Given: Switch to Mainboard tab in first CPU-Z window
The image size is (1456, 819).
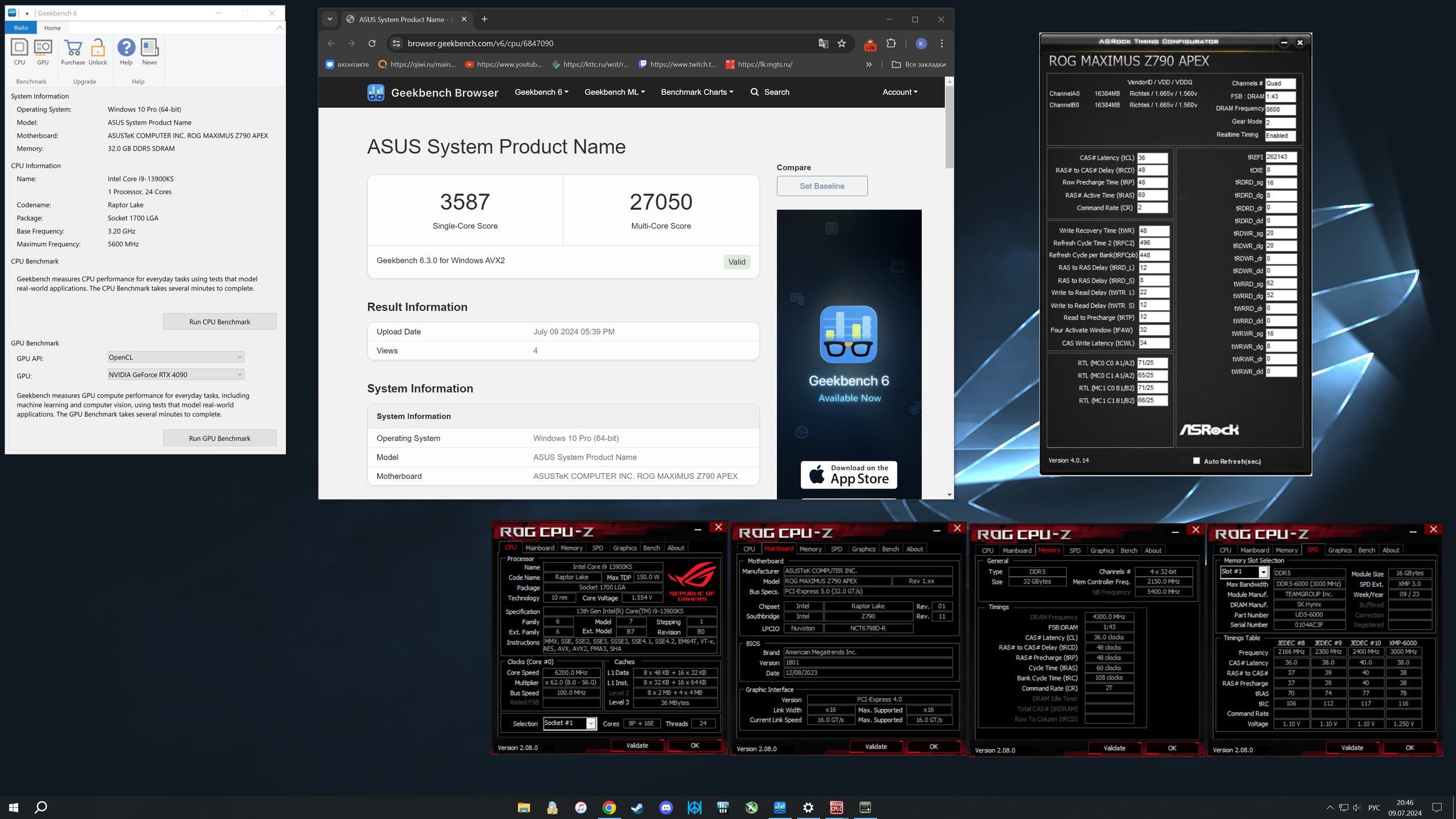Looking at the screenshot, I should click(539, 548).
